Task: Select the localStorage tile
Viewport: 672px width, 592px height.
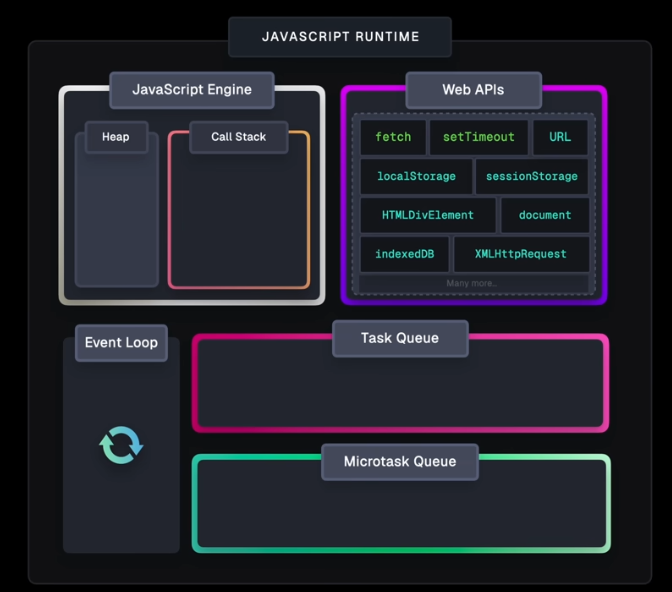Action: coord(416,176)
